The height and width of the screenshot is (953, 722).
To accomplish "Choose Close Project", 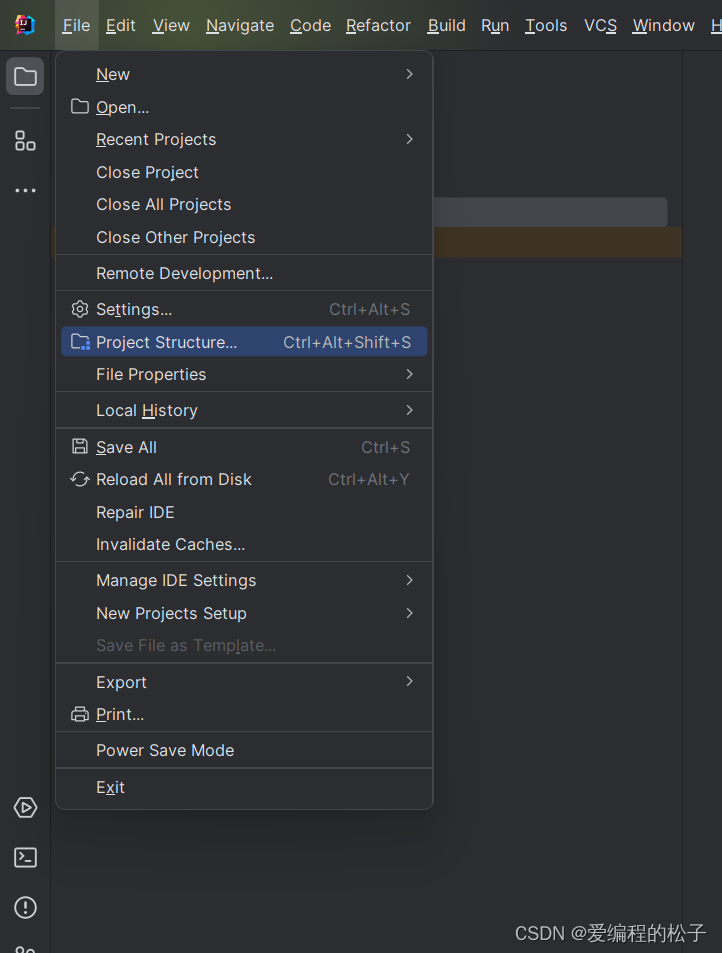I will pos(244,172).
